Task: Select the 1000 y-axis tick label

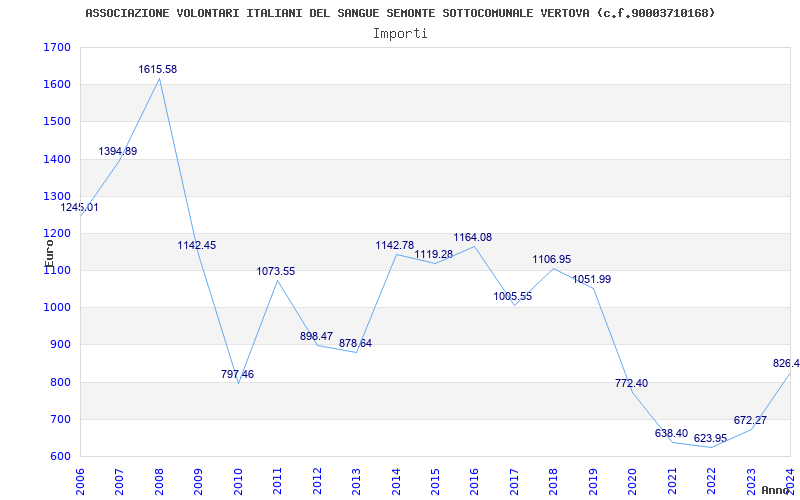Action: click(x=57, y=308)
